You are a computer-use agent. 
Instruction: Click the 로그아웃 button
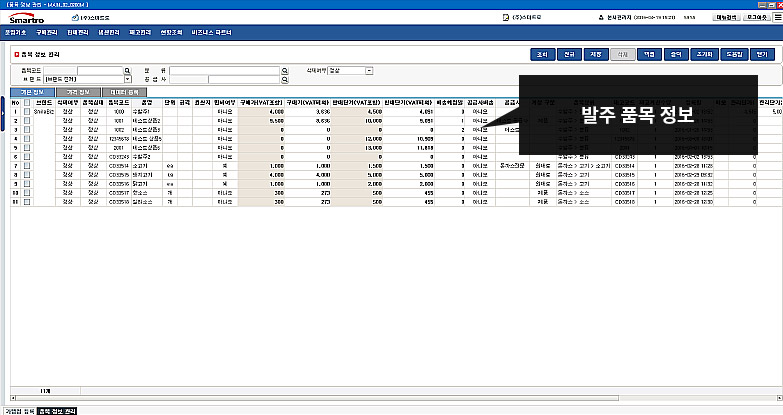point(757,17)
